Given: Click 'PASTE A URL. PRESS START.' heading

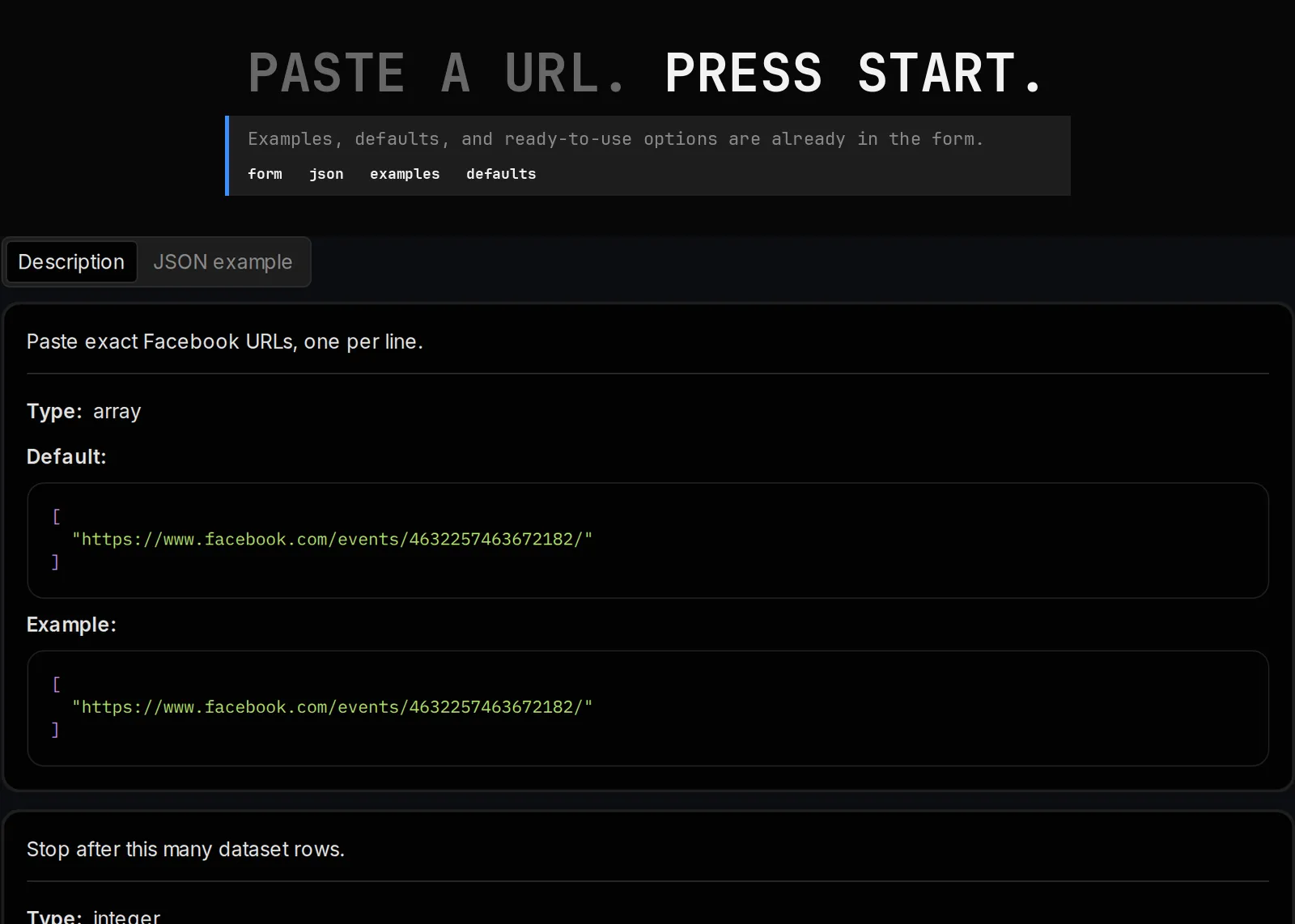Looking at the screenshot, I should tap(646, 73).
